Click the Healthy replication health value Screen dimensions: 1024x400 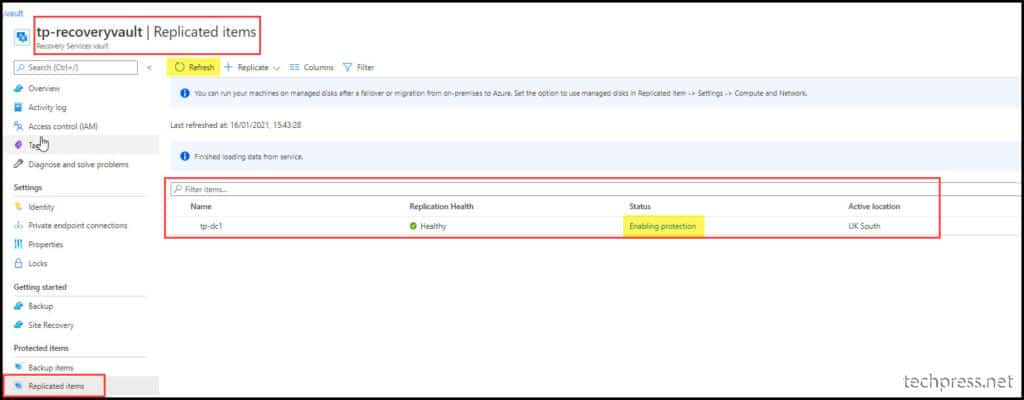434,226
